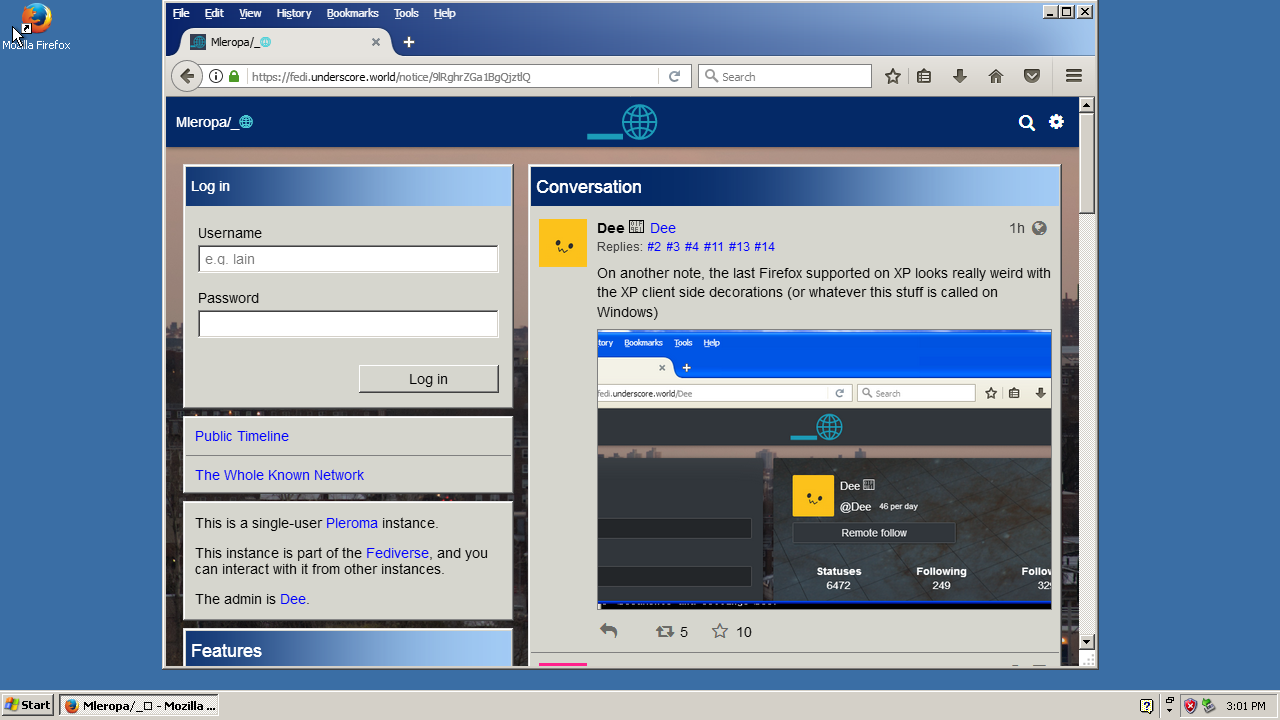
Task: Click the Mleropa taskbar button
Action: (x=139, y=705)
